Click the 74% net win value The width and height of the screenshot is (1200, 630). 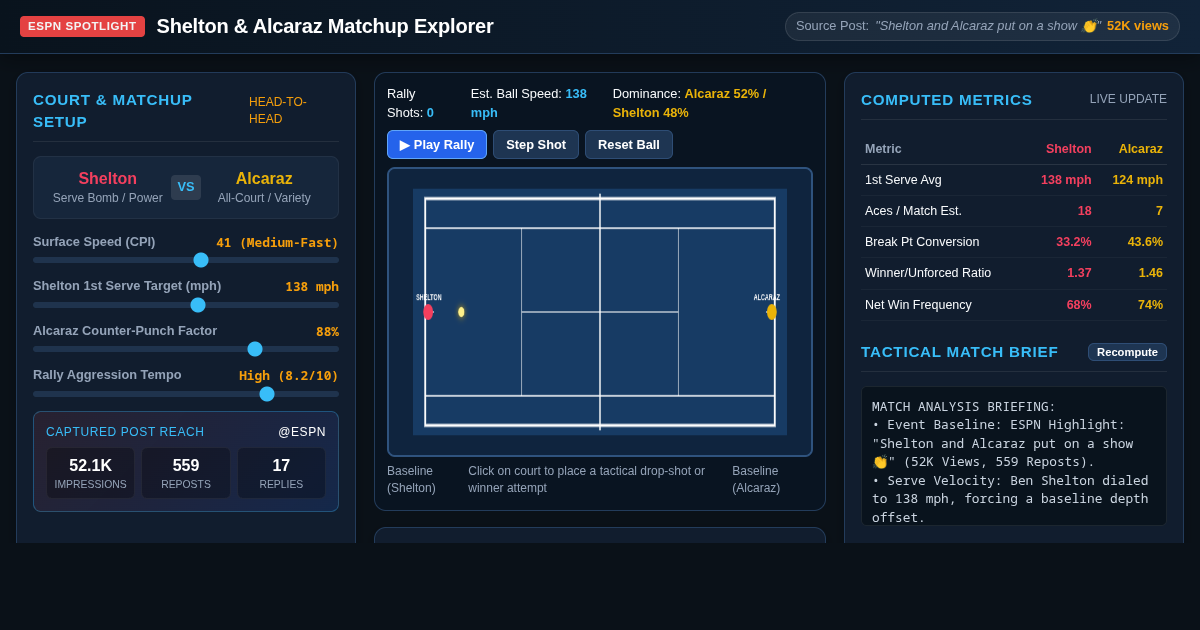[1150, 305]
